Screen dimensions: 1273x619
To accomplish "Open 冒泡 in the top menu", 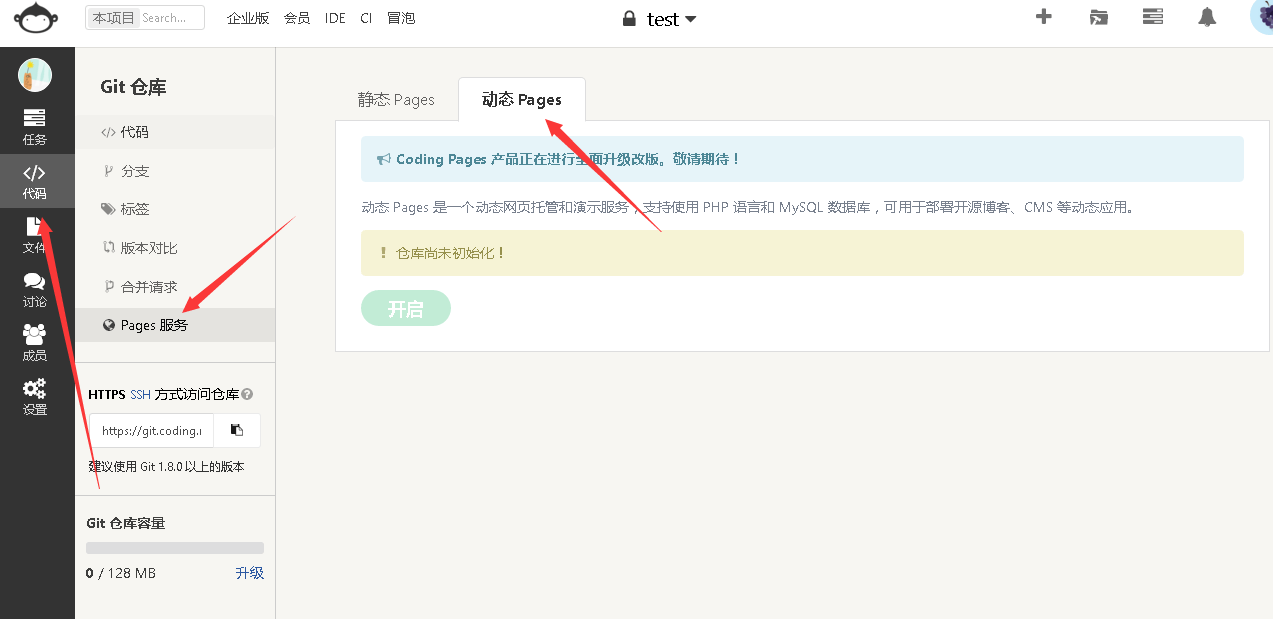I will [x=401, y=18].
